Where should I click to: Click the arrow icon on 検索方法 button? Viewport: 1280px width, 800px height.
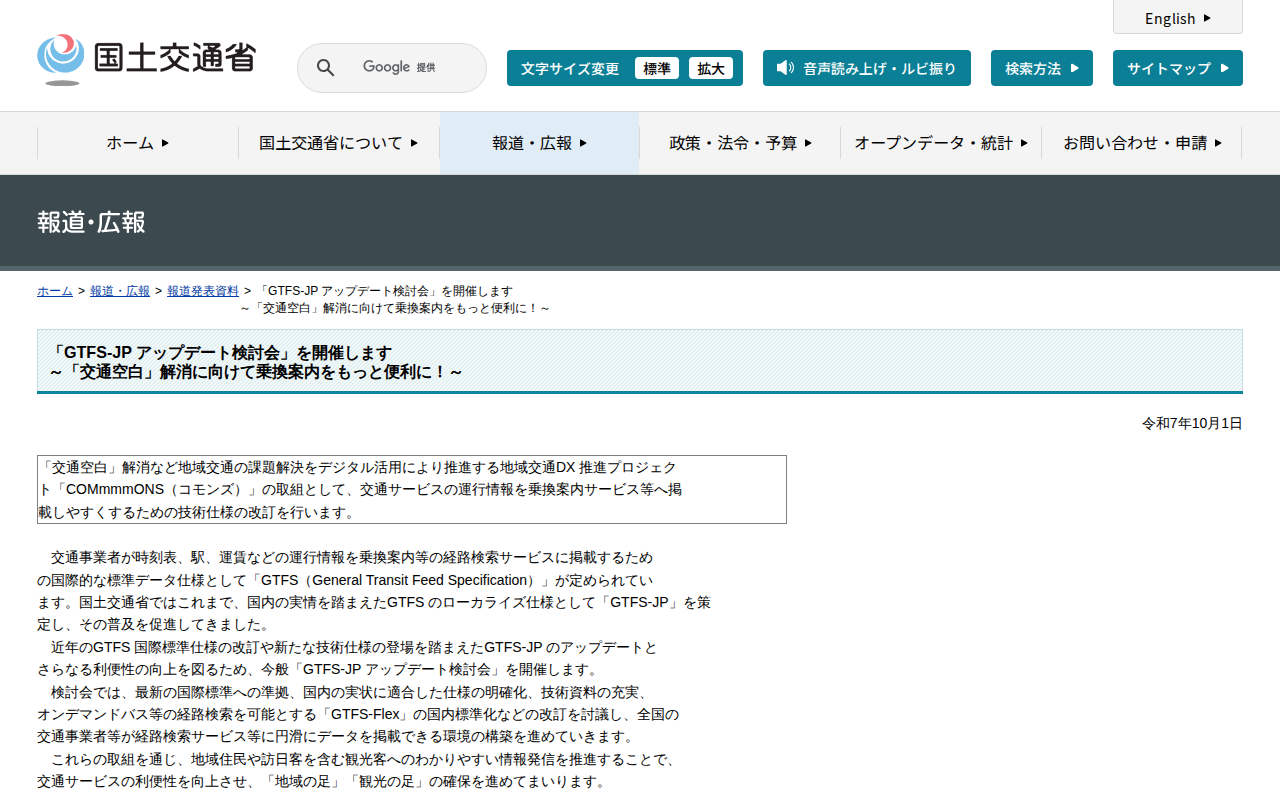click(1075, 68)
